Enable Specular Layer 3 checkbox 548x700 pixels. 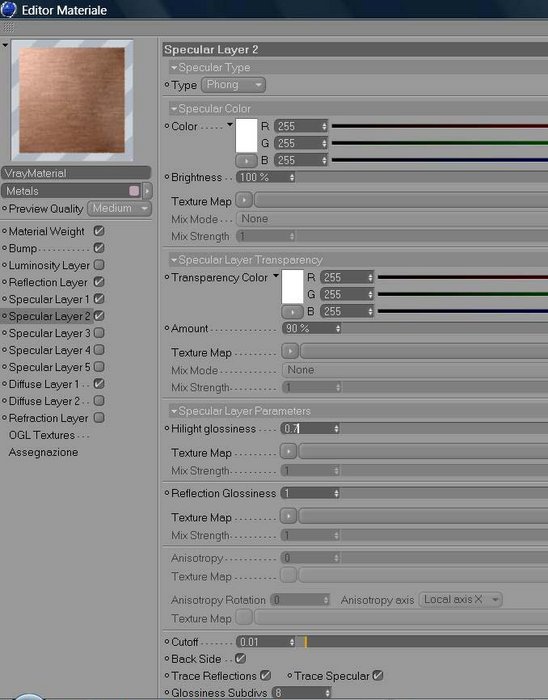(x=99, y=333)
